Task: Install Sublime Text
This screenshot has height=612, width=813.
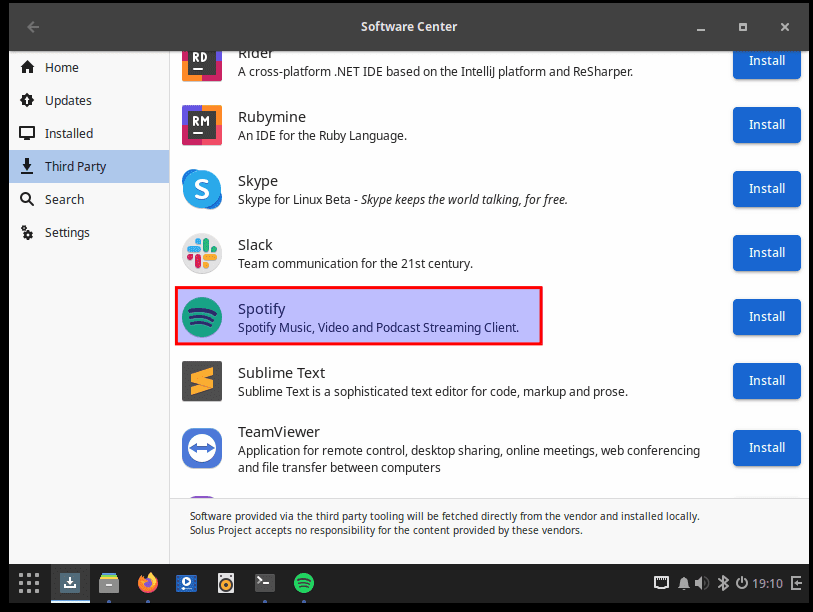Action: click(x=766, y=381)
